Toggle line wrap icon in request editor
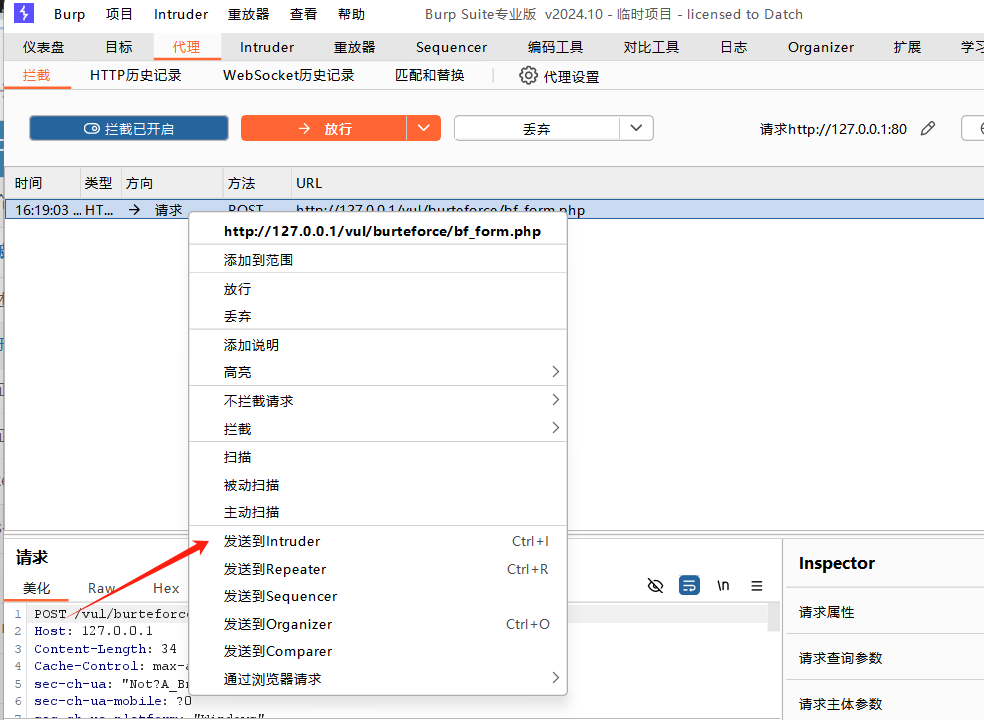 tap(689, 586)
